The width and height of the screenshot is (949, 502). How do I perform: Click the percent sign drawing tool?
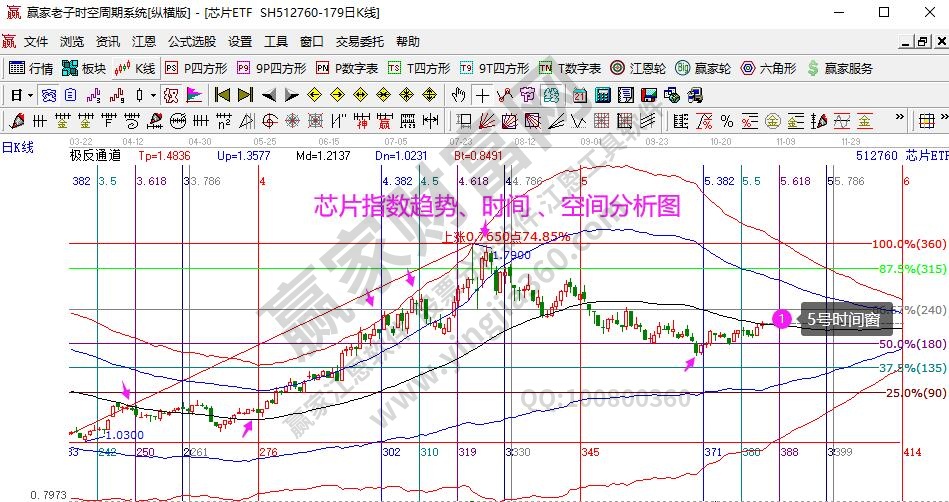click(x=727, y=121)
